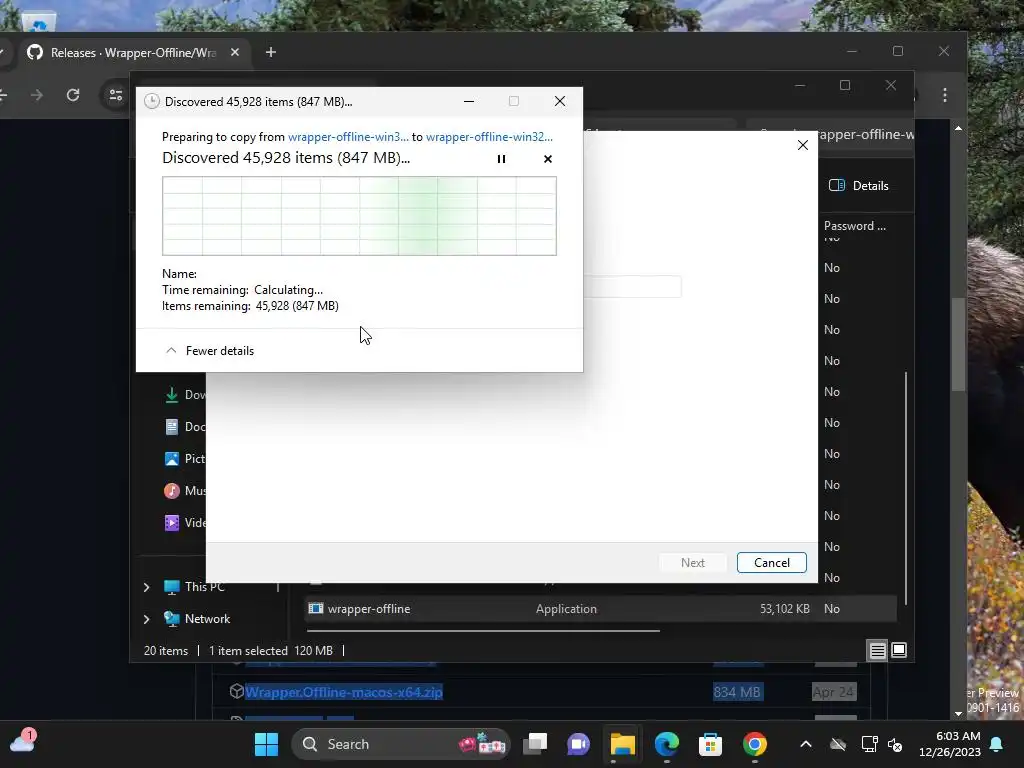Pause the copy operation
1024x768 pixels.
[x=501, y=159]
